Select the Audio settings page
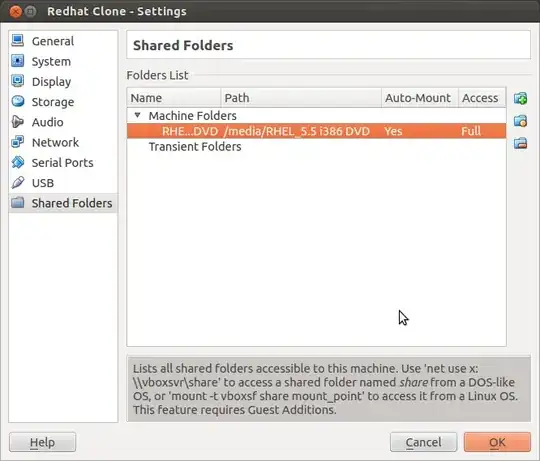 pos(63,122)
